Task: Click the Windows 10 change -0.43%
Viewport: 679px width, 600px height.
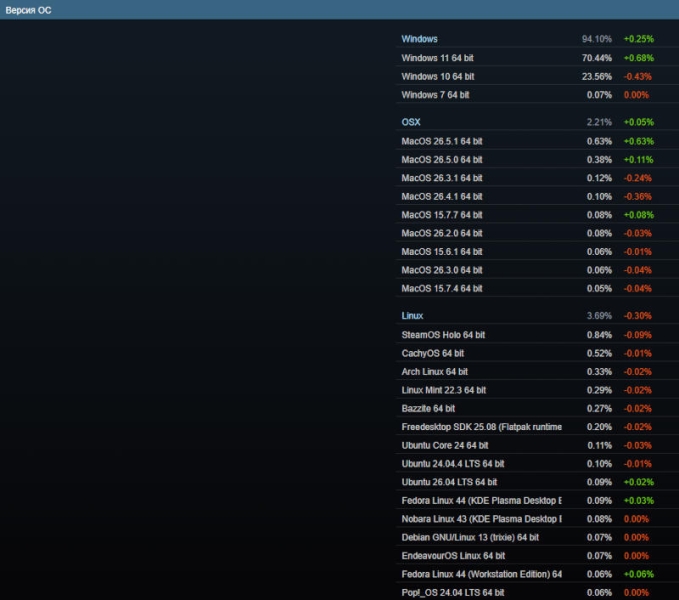Action: tap(637, 77)
